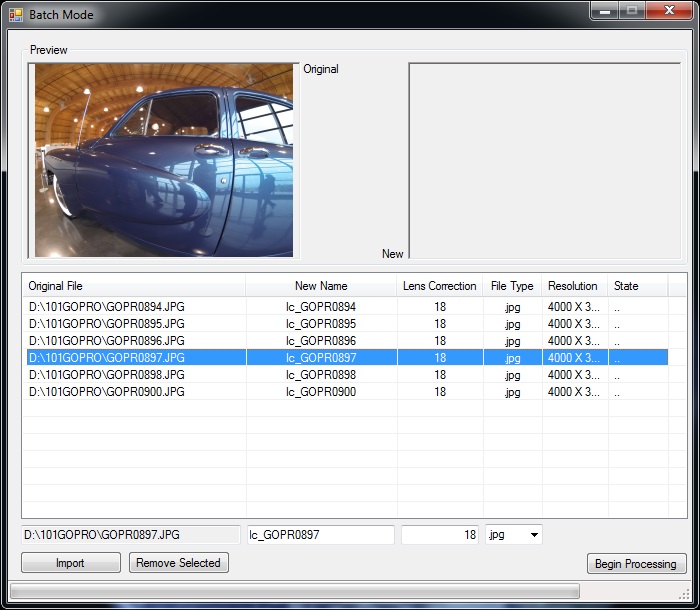Select row D:\101GOPRO\GOPR0894.JPG

(347, 307)
